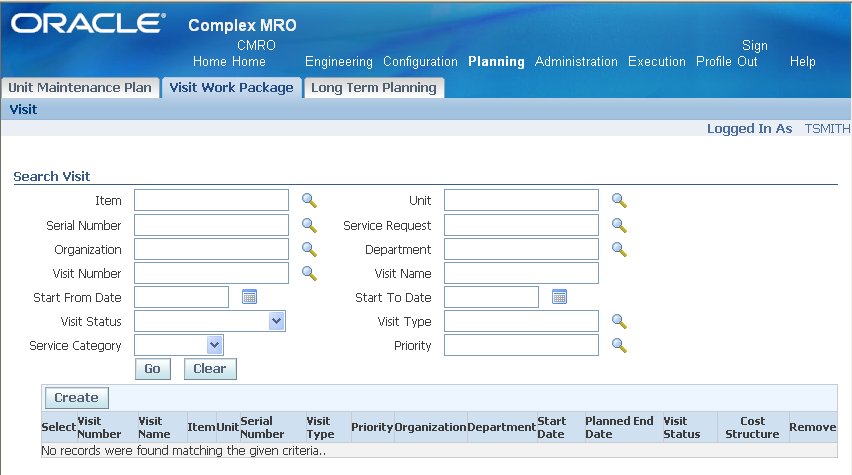The width and height of the screenshot is (852, 475).
Task: Open the Help link
Action: (803, 61)
